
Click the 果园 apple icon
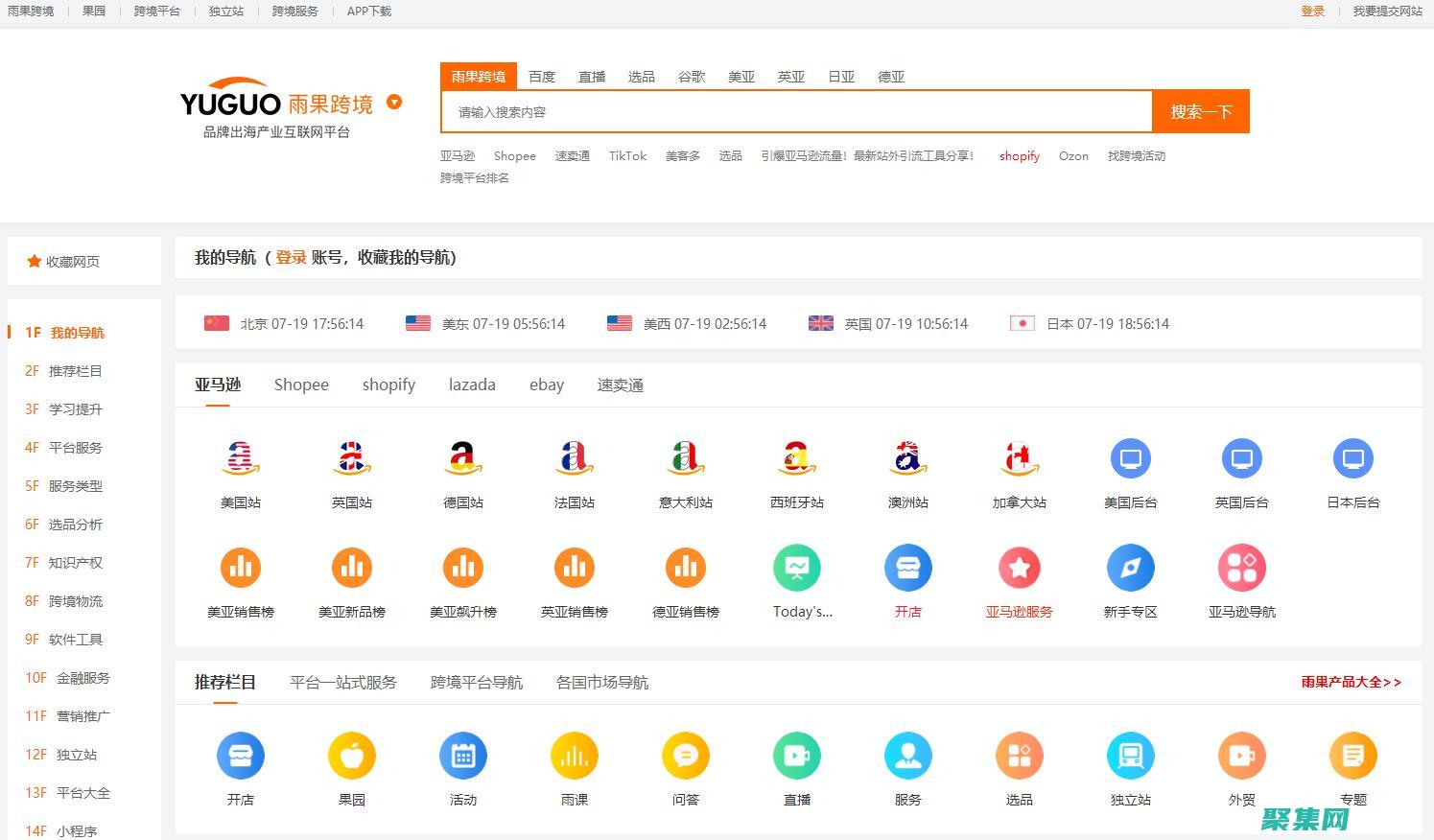352,756
